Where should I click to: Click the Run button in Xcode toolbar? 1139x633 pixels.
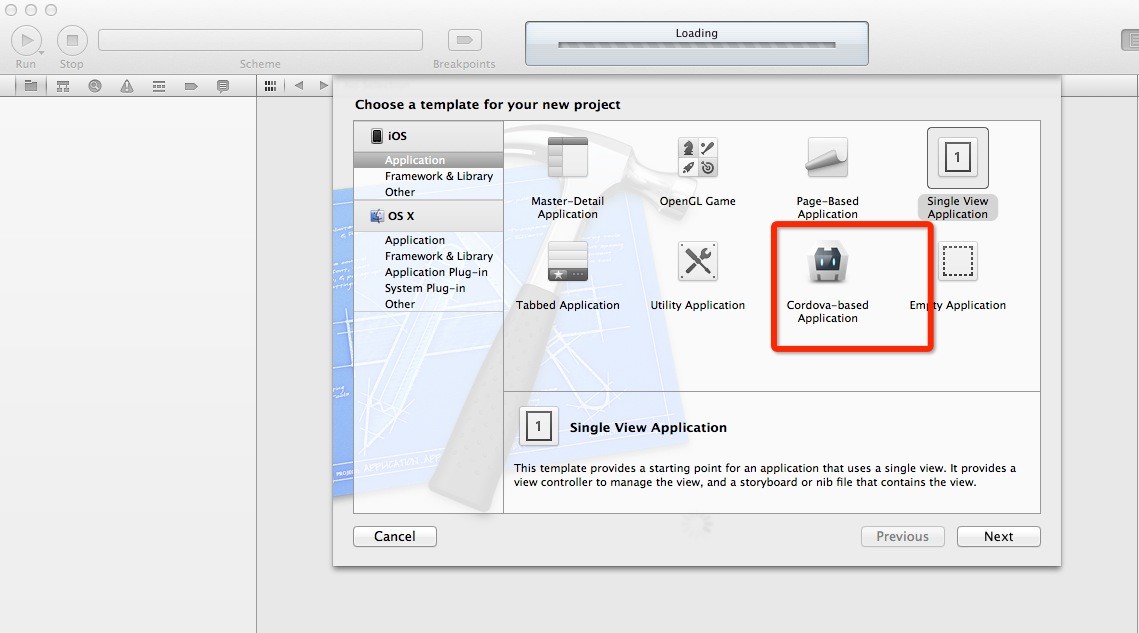(x=27, y=40)
